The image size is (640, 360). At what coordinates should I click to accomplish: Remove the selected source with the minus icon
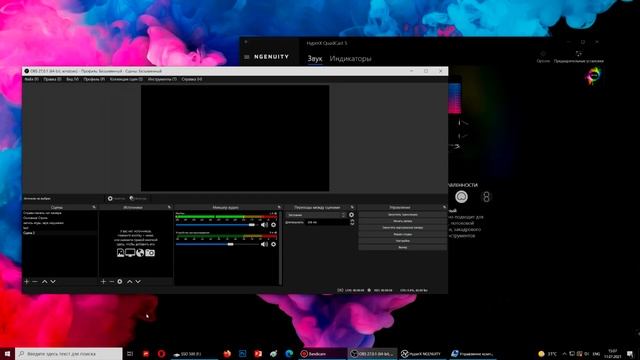111,282
